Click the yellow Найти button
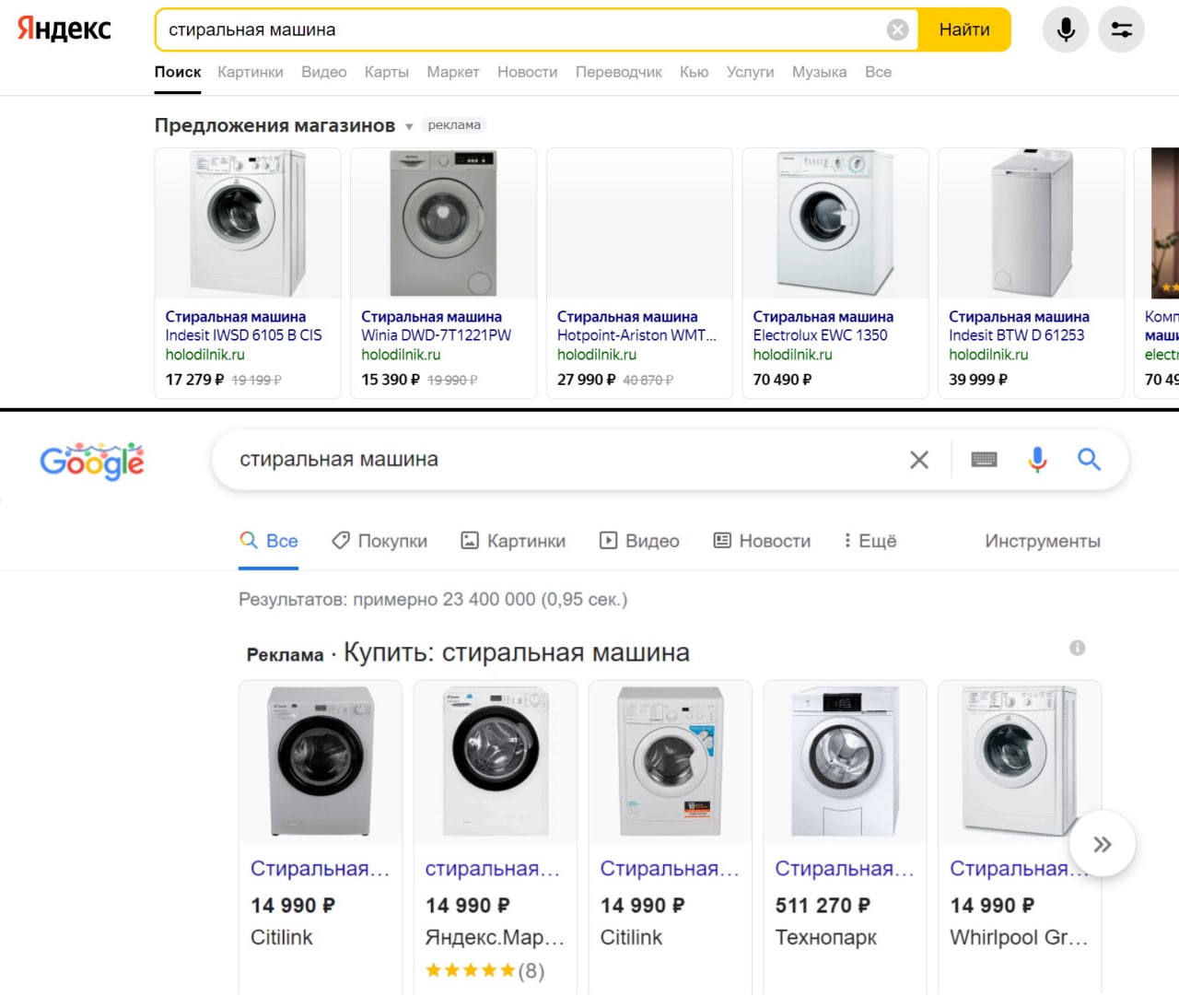Screen dimensions: 1179x1008 tap(964, 29)
